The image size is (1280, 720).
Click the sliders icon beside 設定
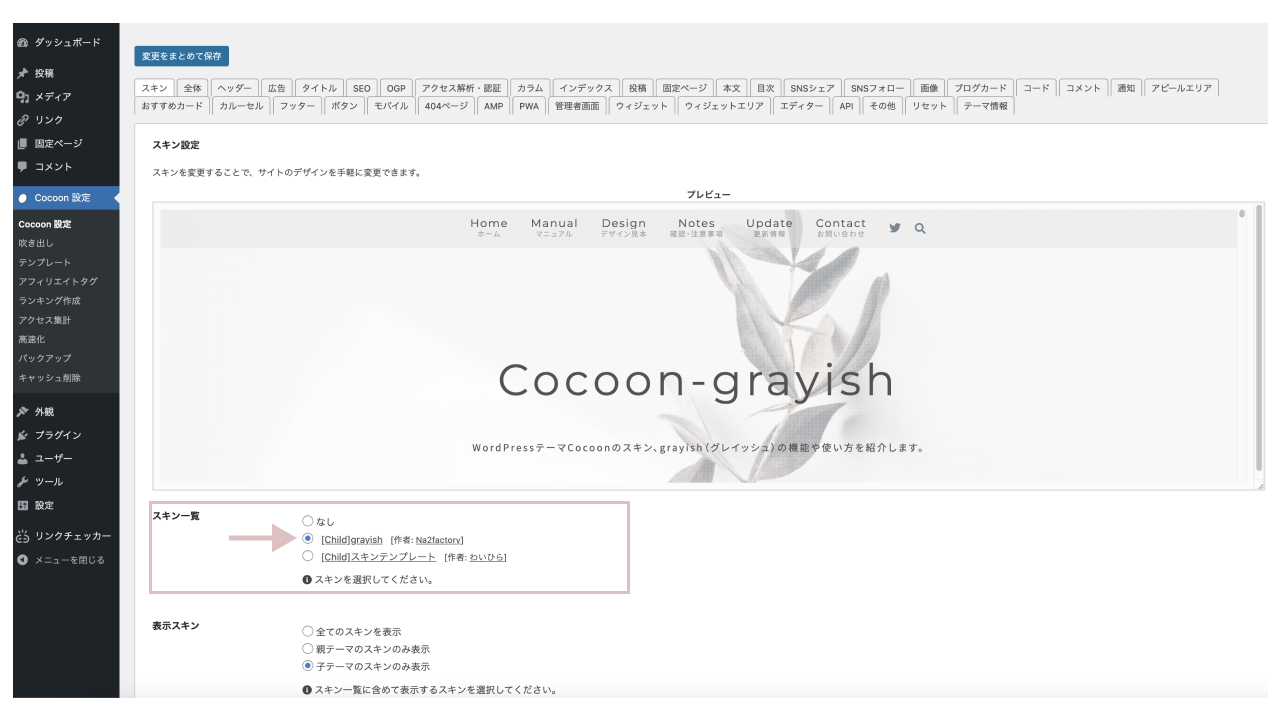click(23, 505)
